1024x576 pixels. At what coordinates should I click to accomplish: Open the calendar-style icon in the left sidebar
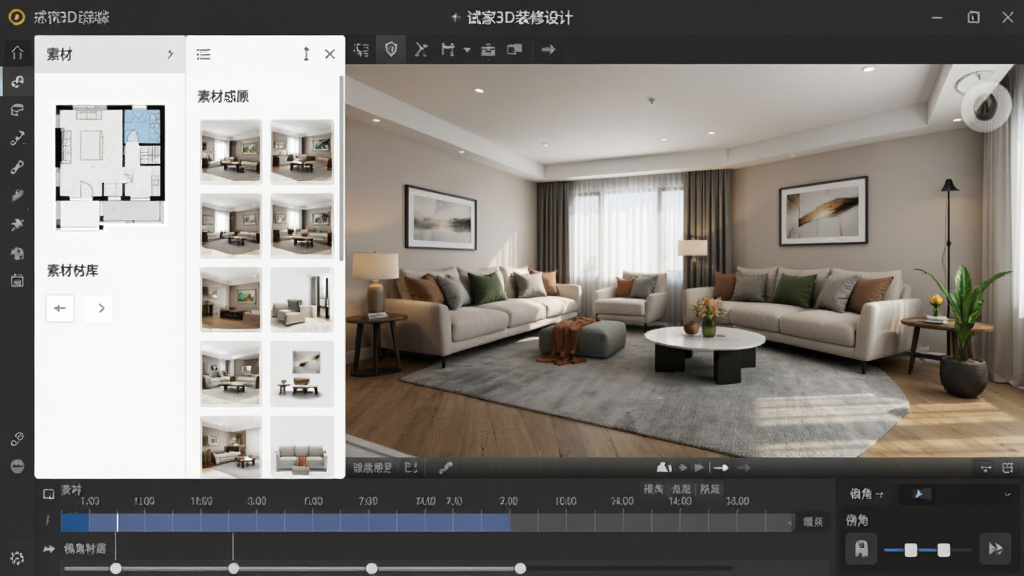[x=17, y=281]
